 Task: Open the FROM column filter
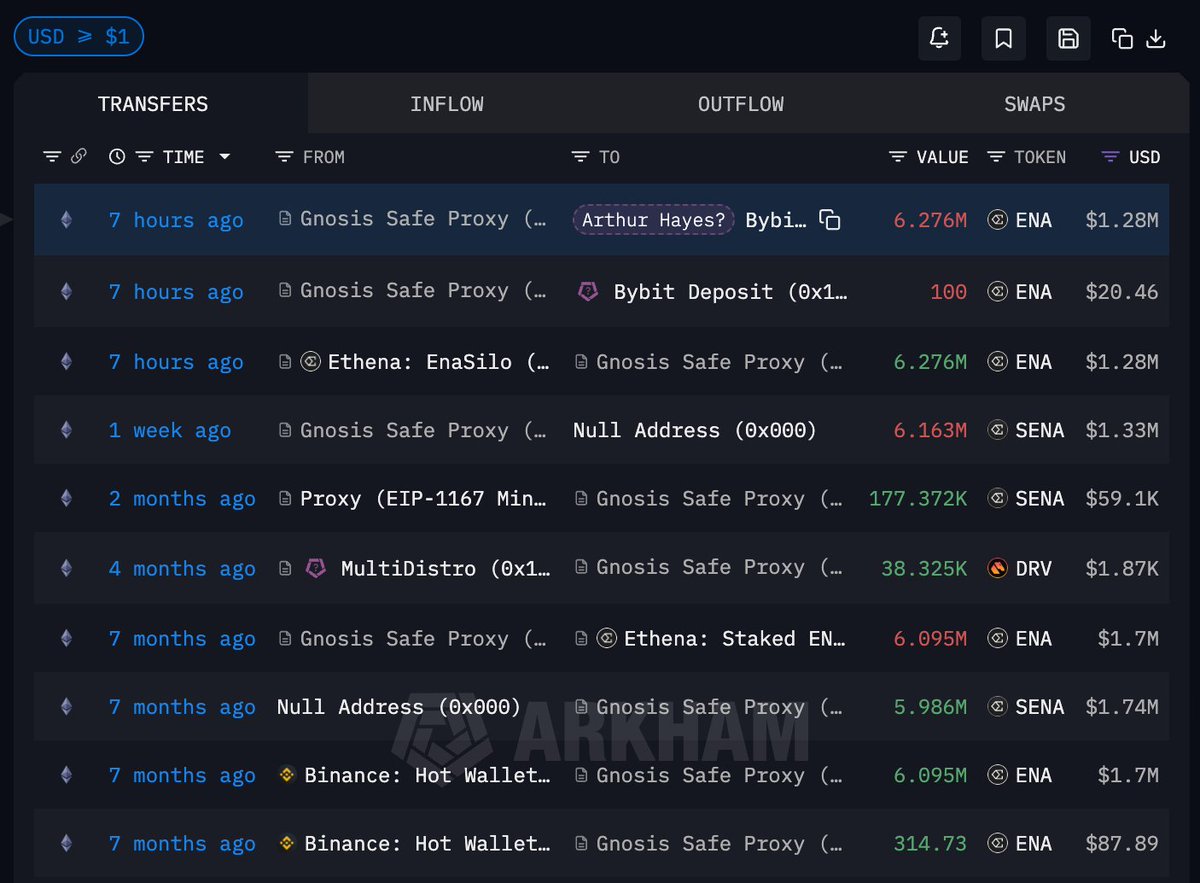[284, 157]
